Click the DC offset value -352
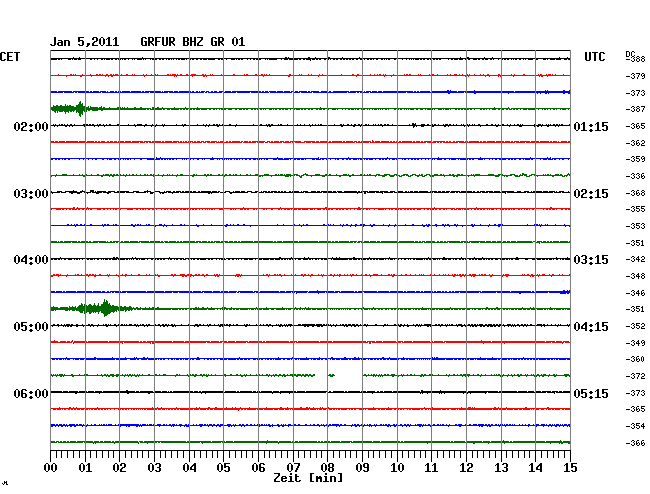This screenshot has height=494, width=650. (635, 327)
